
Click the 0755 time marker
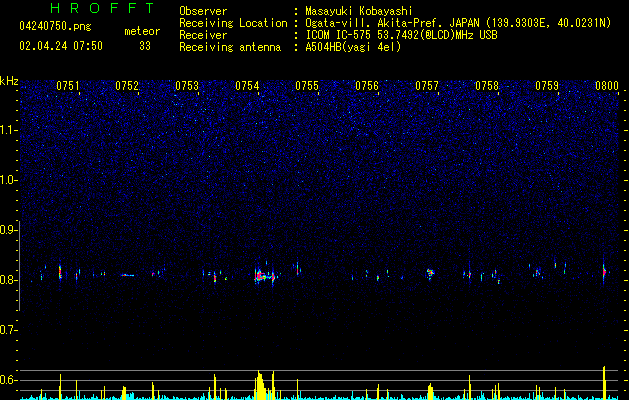point(307,86)
